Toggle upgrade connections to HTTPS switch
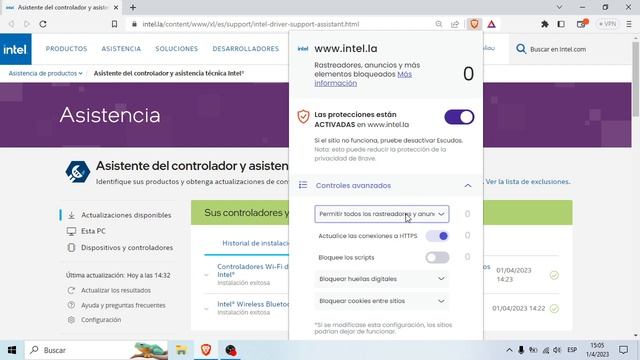 point(437,236)
